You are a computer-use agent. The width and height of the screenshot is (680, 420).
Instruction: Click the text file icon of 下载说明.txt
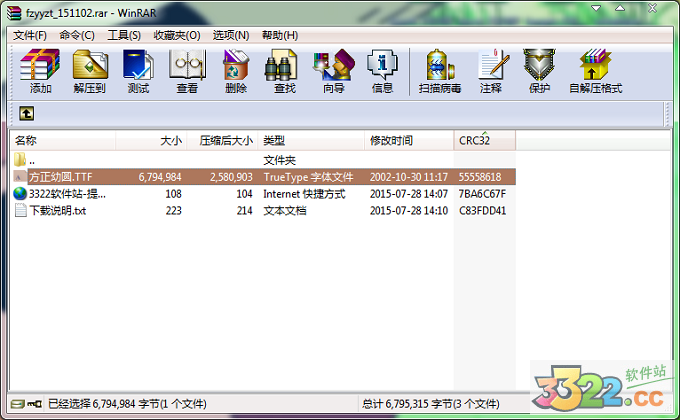coord(20,210)
